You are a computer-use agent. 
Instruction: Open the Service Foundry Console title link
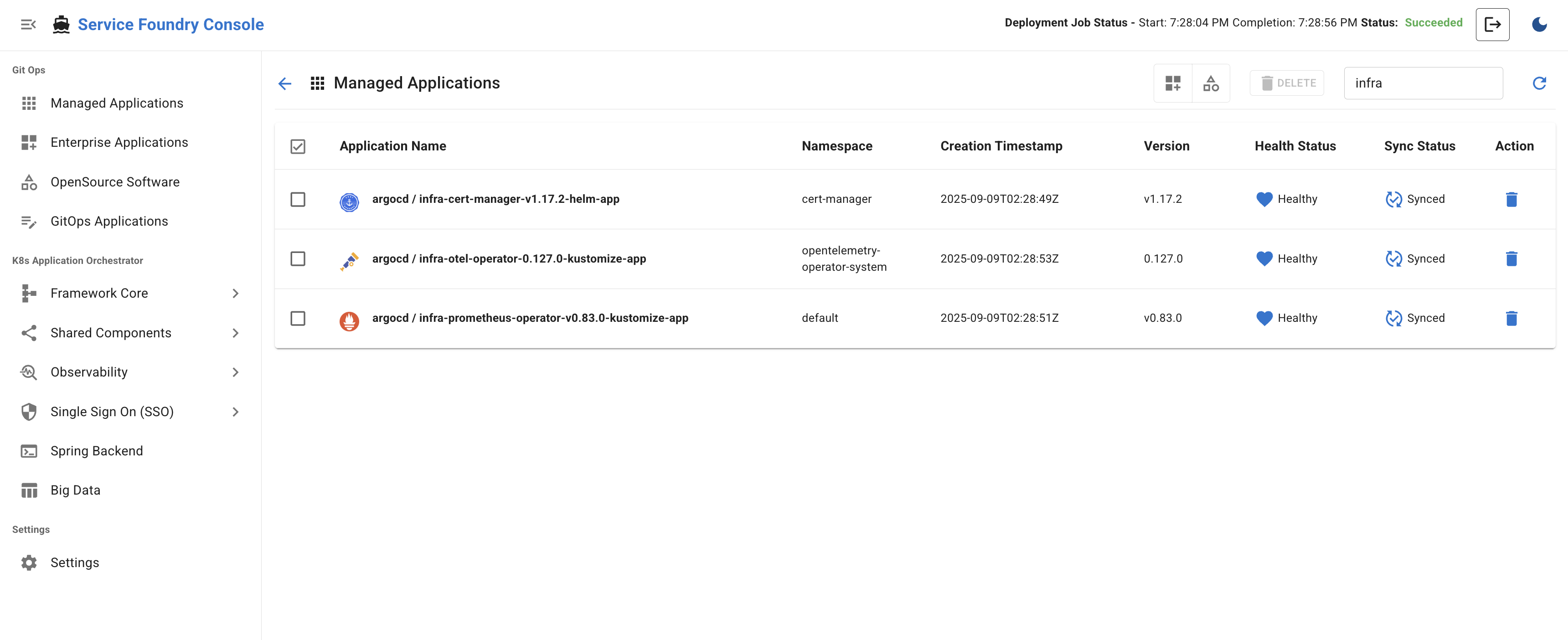(x=170, y=24)
